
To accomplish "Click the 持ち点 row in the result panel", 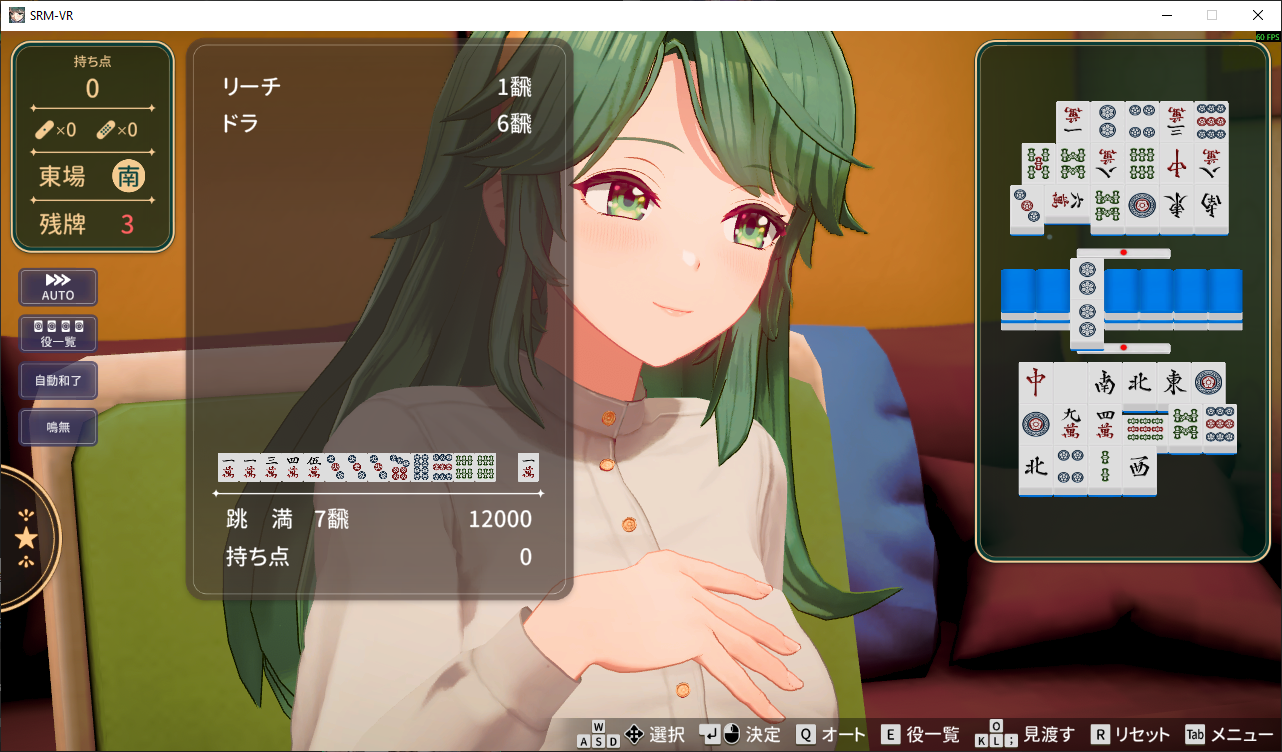I will 379,557.
